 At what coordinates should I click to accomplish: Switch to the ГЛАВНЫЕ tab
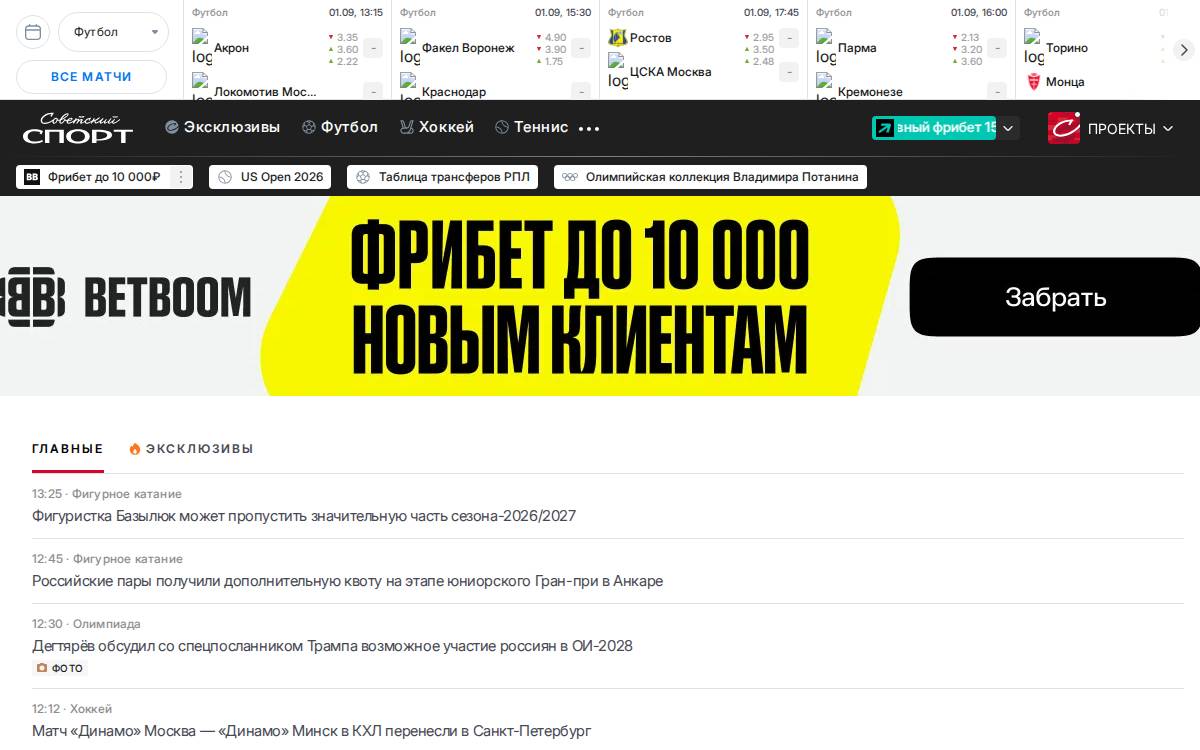click(68, 449)
